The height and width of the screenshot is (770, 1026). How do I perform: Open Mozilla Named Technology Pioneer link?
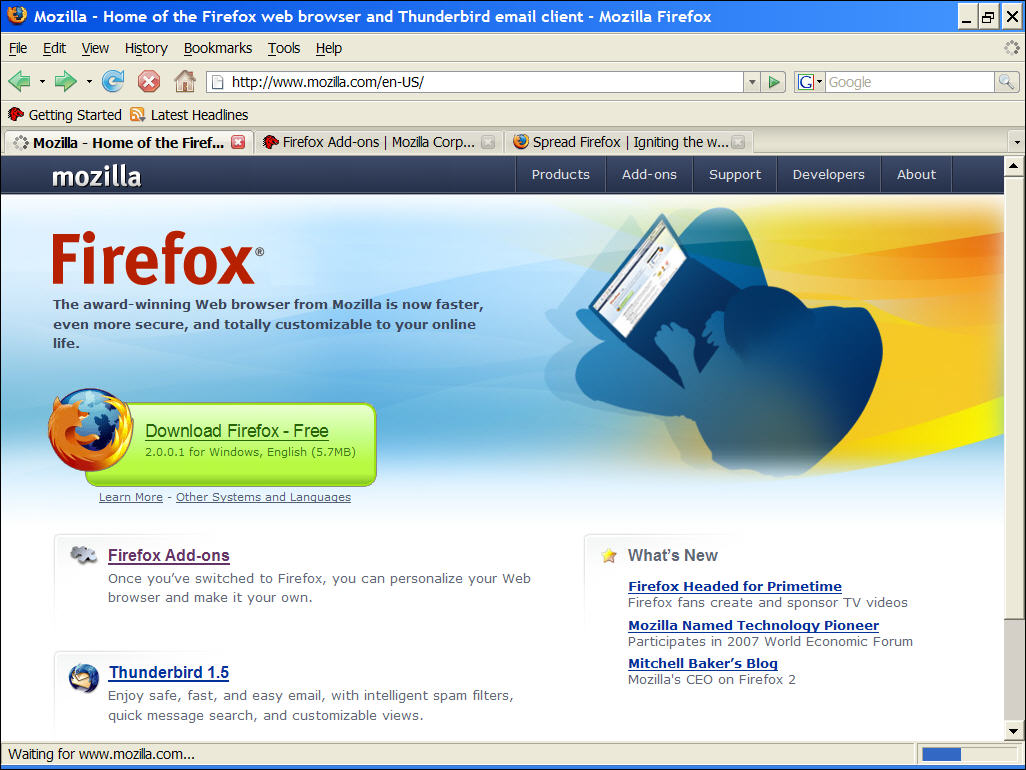(x=753, y=625)
